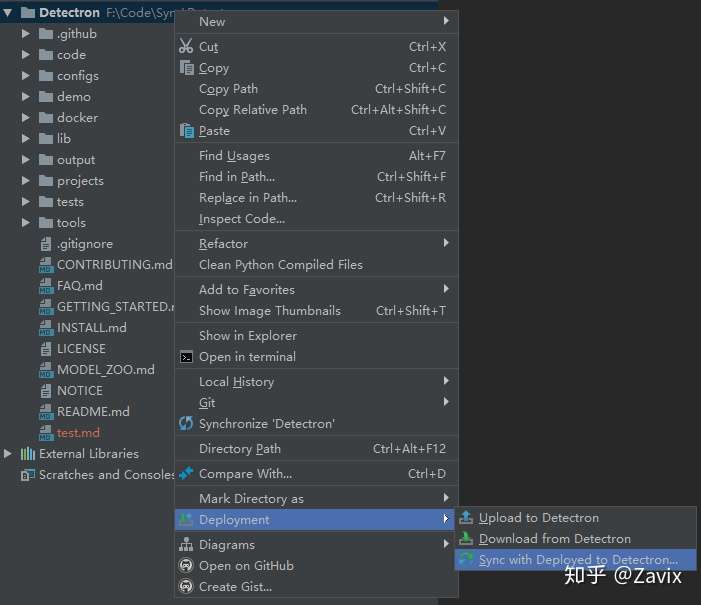Open the New submenu

[317, 21]
